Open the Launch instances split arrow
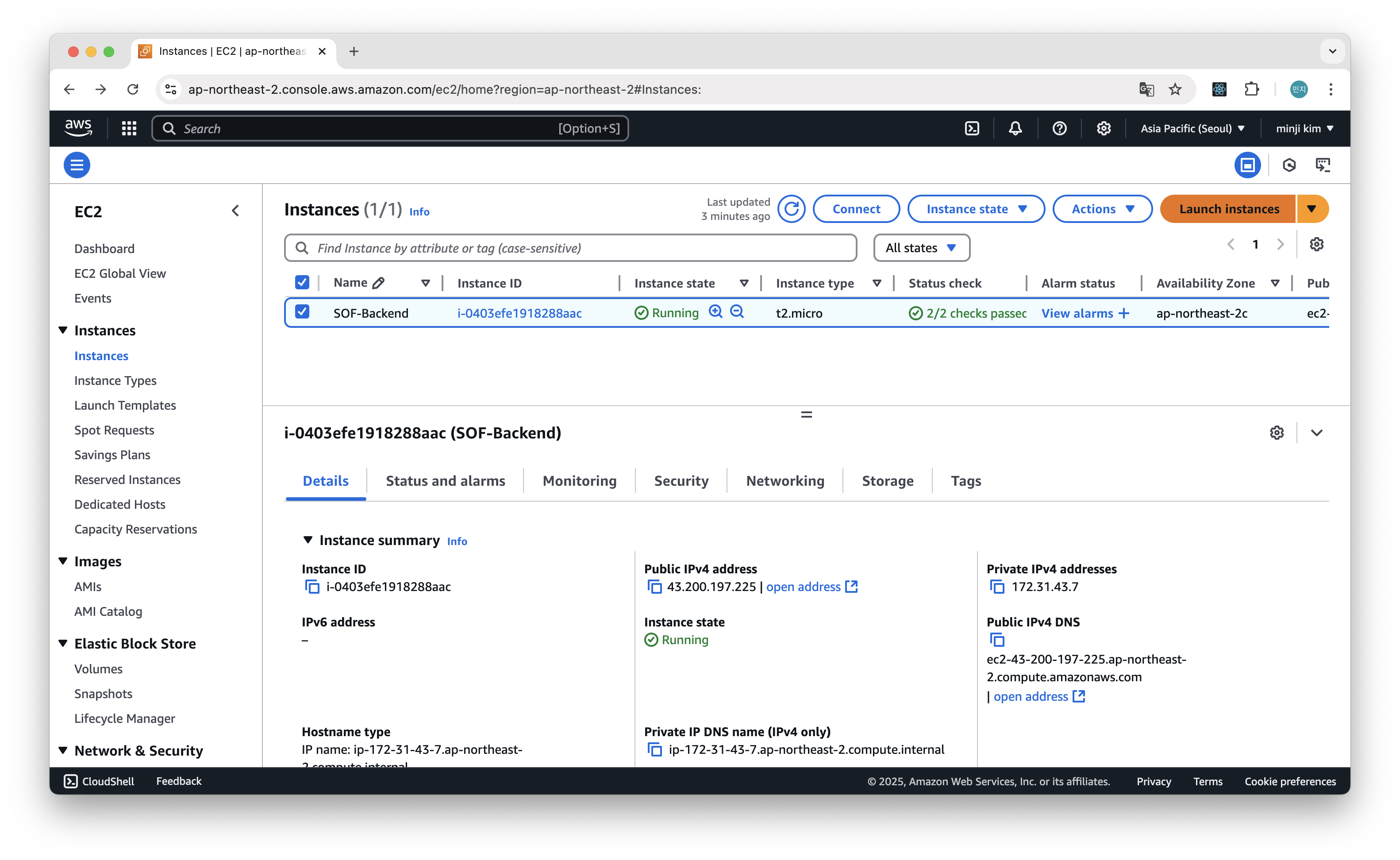 (1312, 209)
